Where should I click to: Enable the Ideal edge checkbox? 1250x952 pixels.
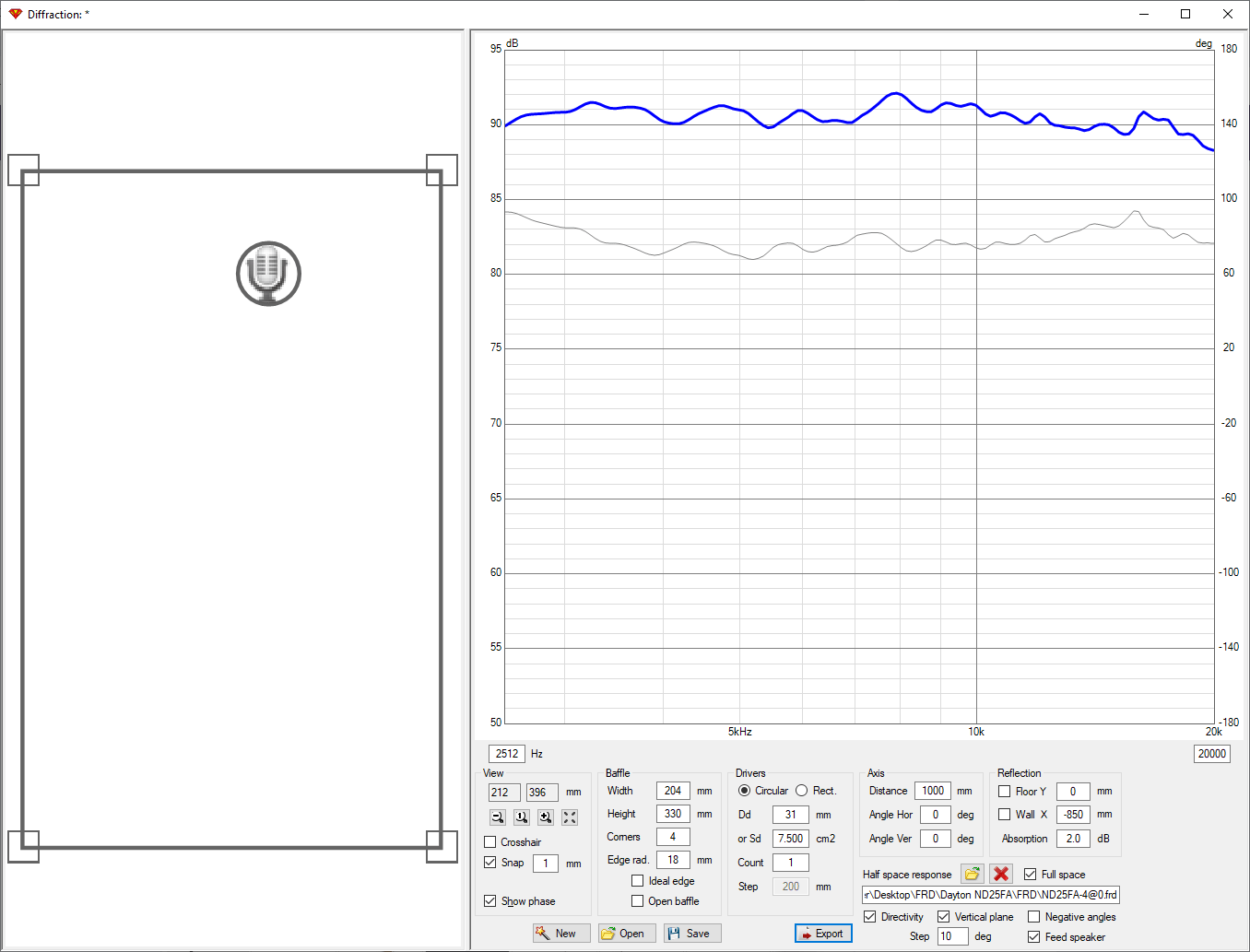pyautogui.click(x=637, y=881)
